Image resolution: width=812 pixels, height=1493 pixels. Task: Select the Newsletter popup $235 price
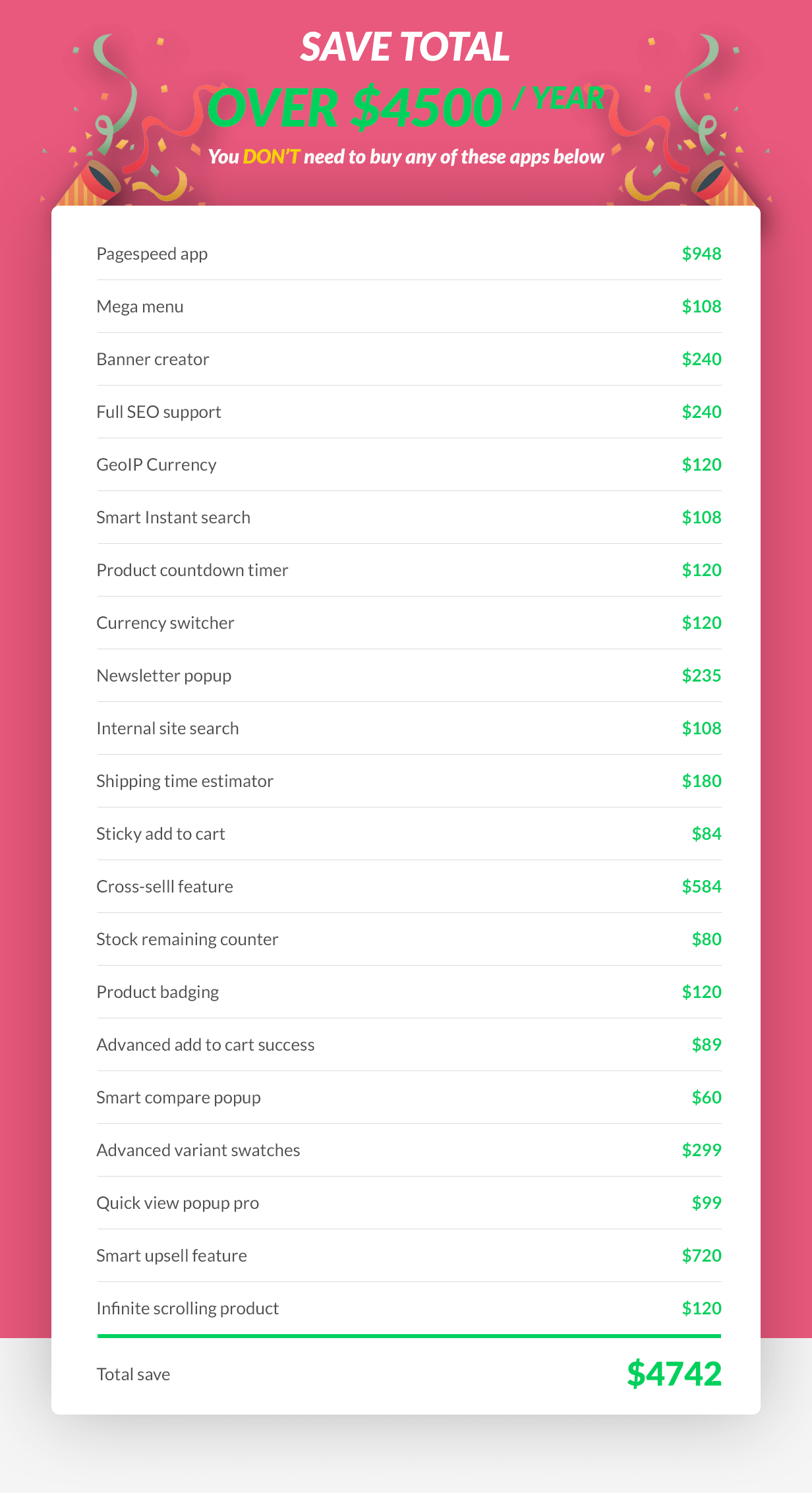pyautogui.click(x=701, y=676)
